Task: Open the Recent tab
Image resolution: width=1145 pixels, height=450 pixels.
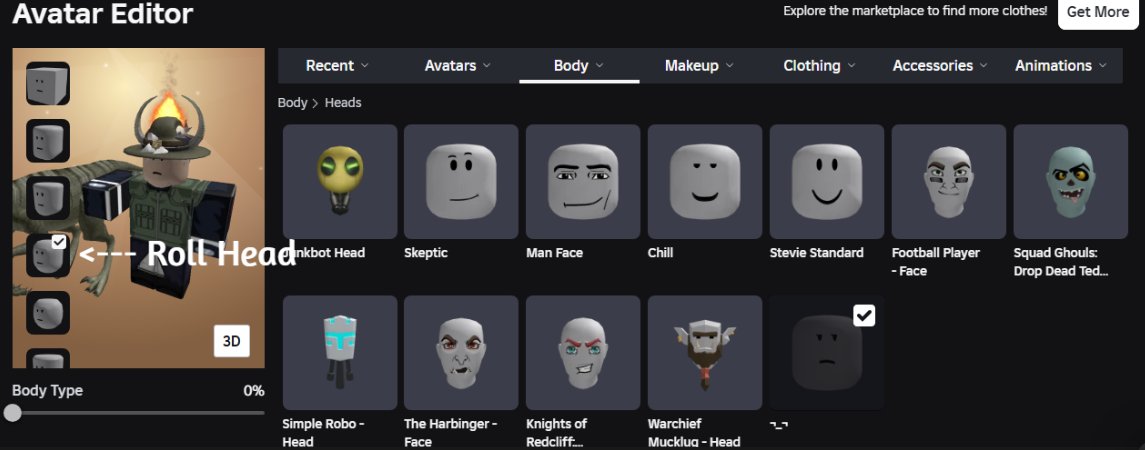Action: click(337, 66)
